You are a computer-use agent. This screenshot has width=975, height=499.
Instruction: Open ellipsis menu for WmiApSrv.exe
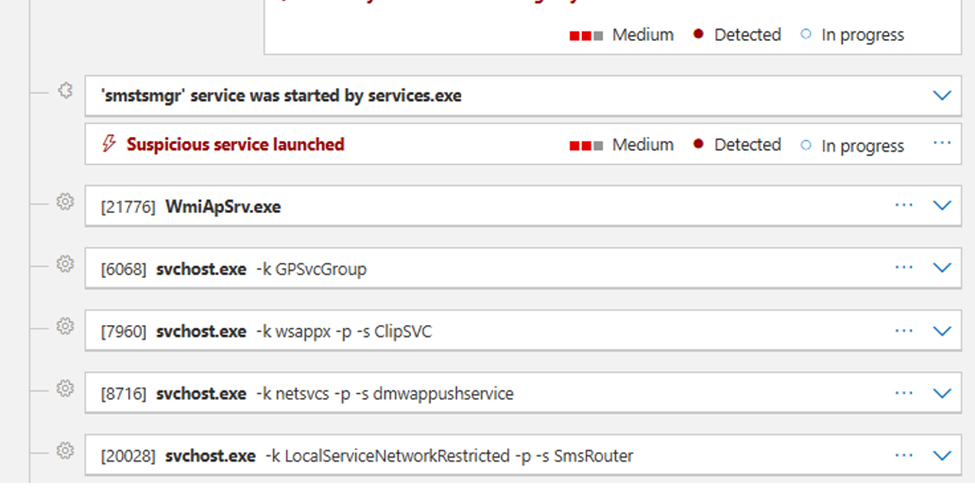coord(904,205)
